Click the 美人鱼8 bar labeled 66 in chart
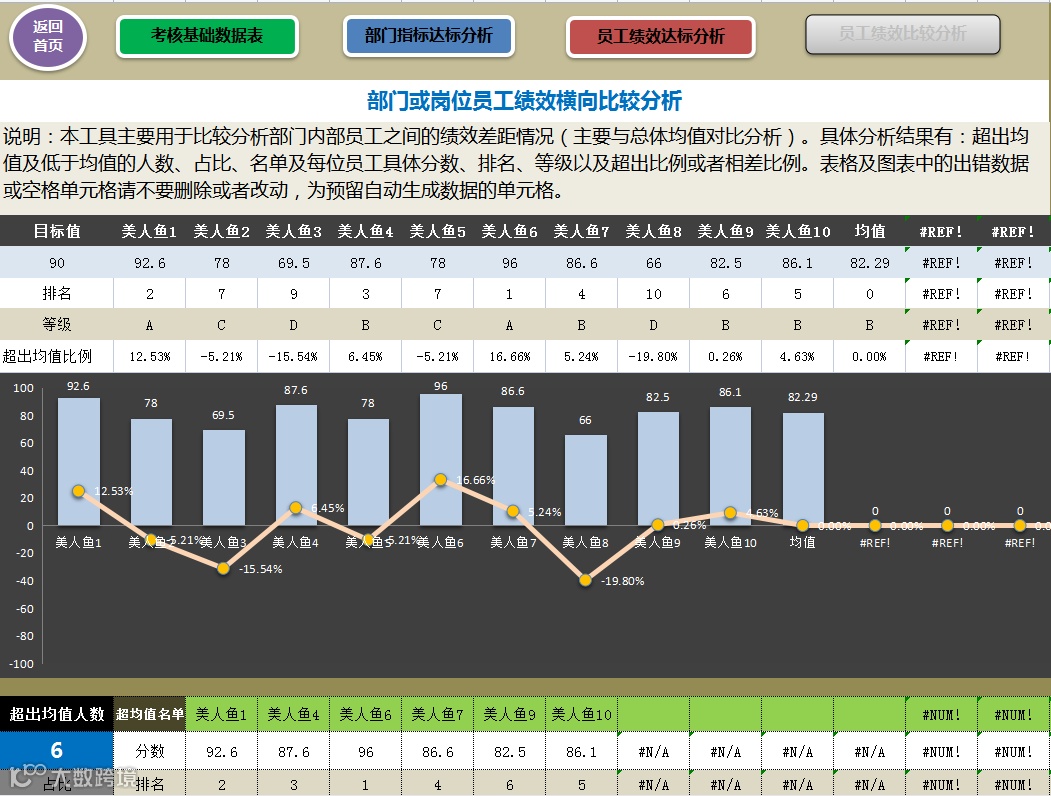Screen dimensions: 1051x796 [x=585, y=480]
